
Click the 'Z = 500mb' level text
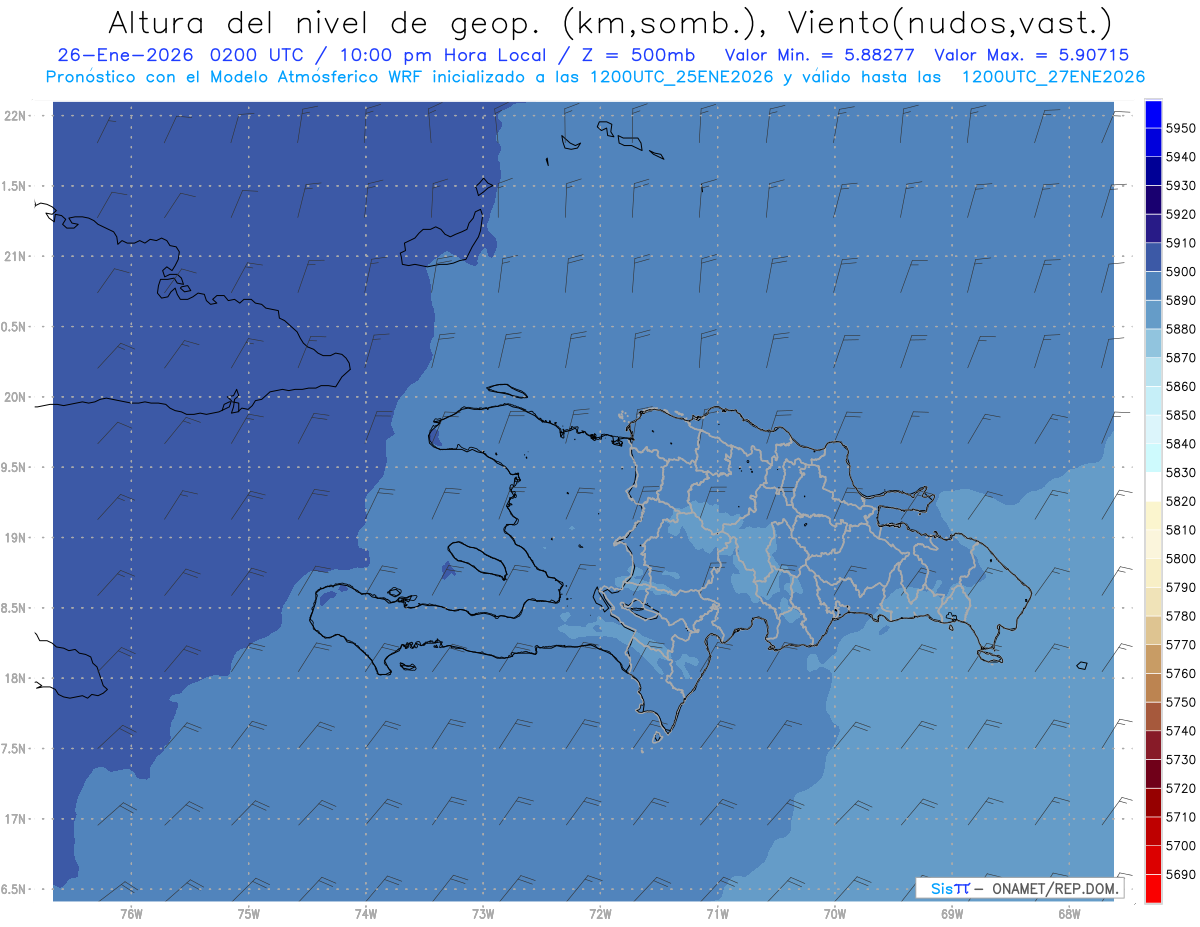[633, 55]
